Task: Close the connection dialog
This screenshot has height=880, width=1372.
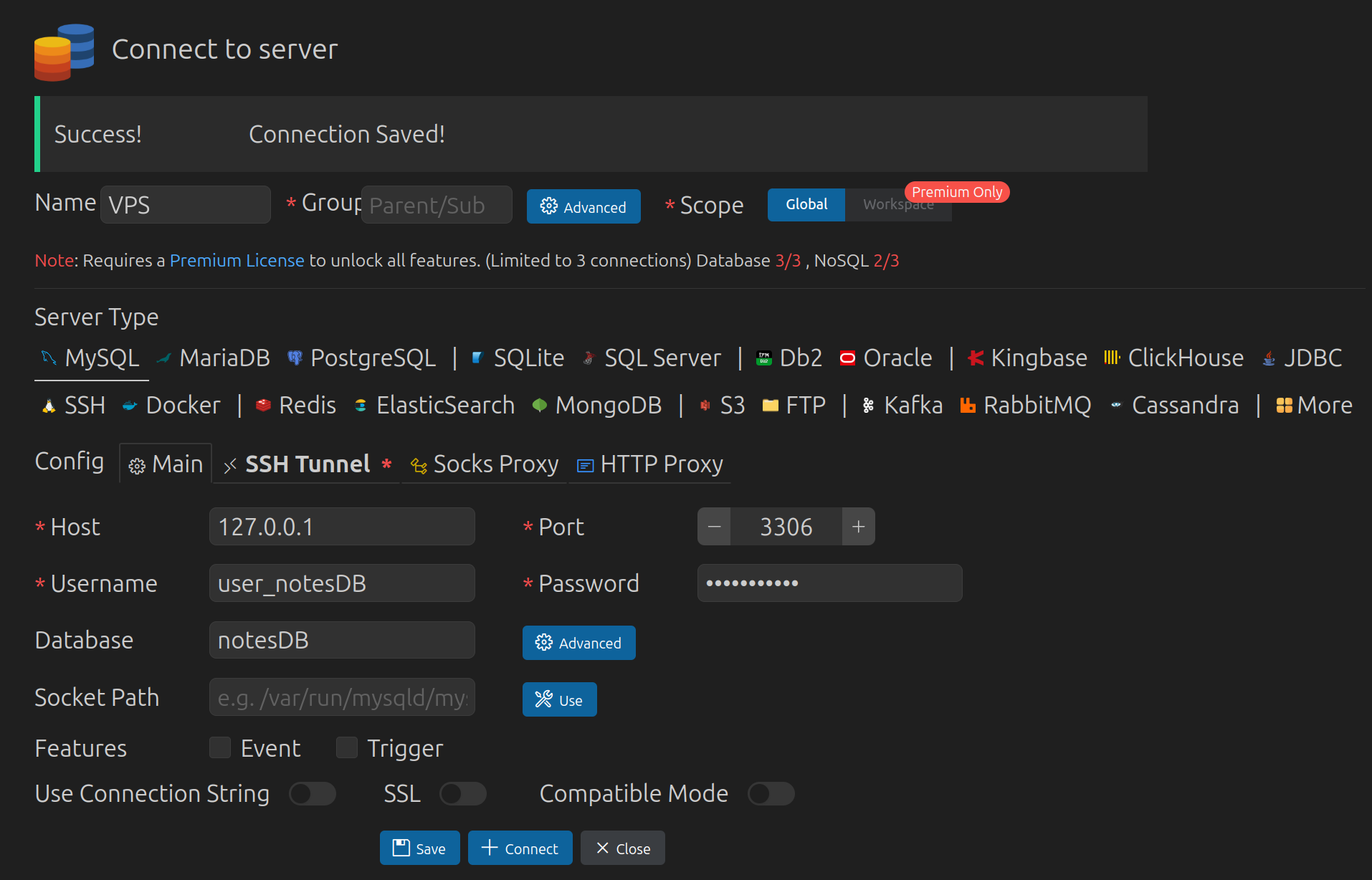Action: 623,848
